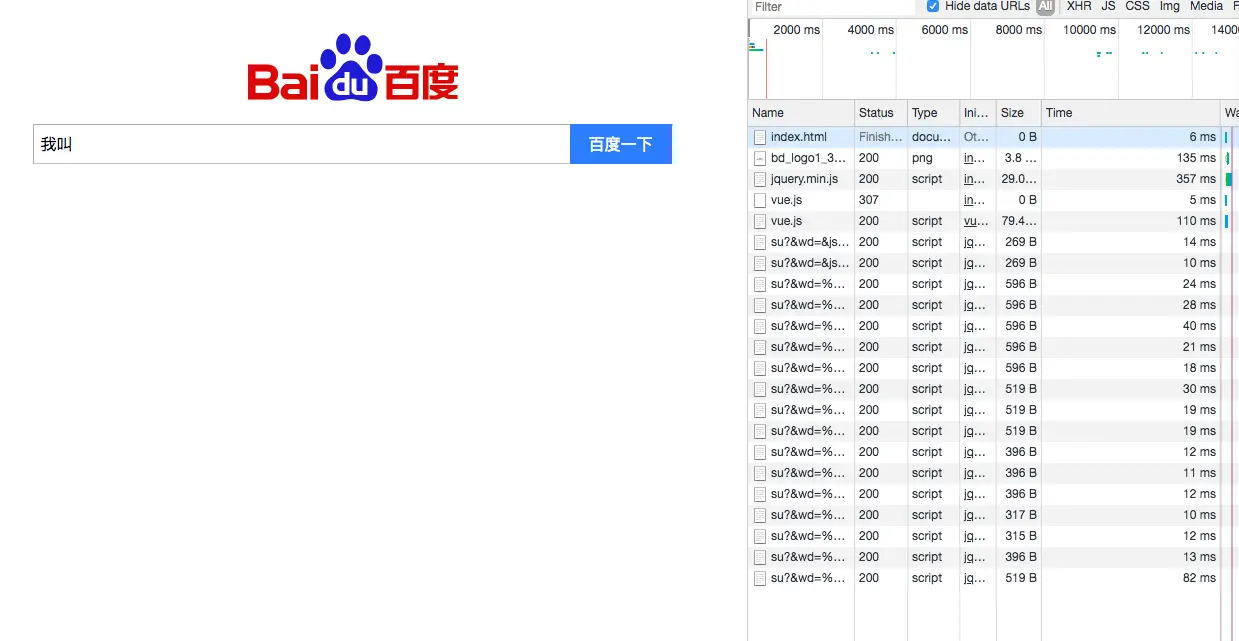Focus the Baidu search box containing 我叫
Image resolution: width=1239 pixels, height=641 pixels.
[302, 144]
